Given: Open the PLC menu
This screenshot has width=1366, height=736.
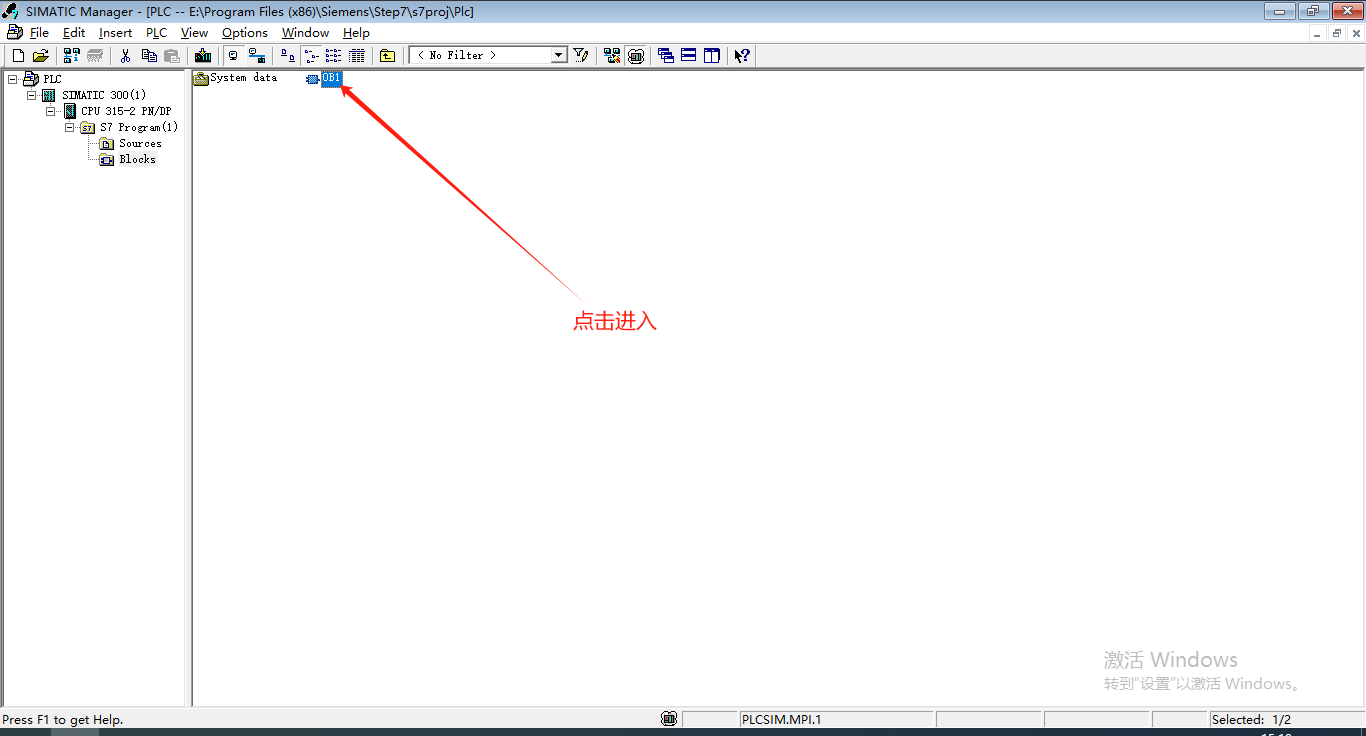Looking at the screenshot, I should point(157,33).
